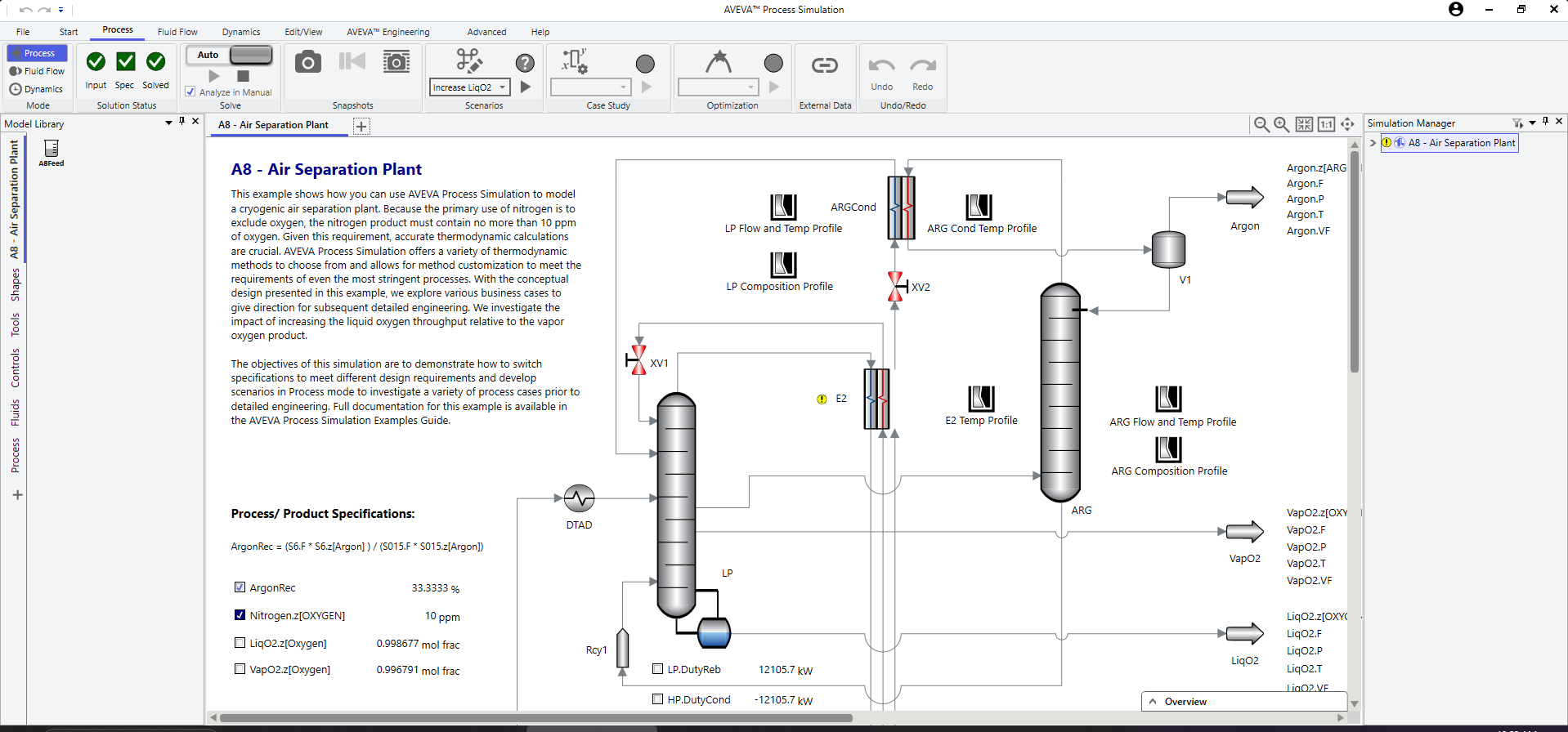Enable the LiqO2.z[Oxygen] specification checkbox
This screenshot has width=1568, height=732.
point(240,643)
